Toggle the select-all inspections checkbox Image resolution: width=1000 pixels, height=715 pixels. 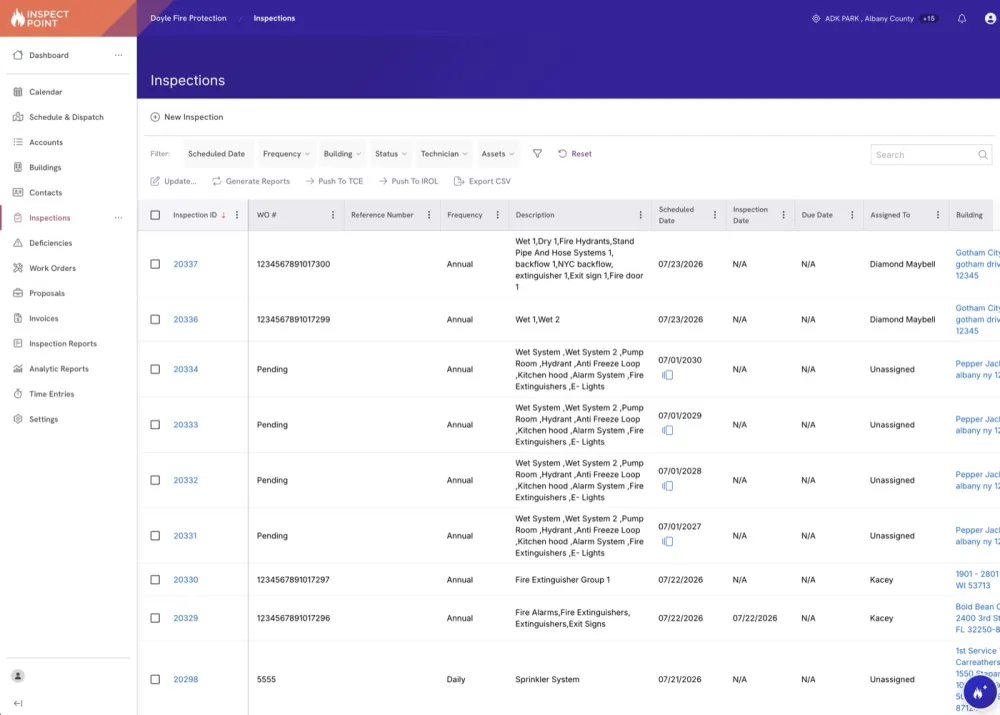coord(155,215)
